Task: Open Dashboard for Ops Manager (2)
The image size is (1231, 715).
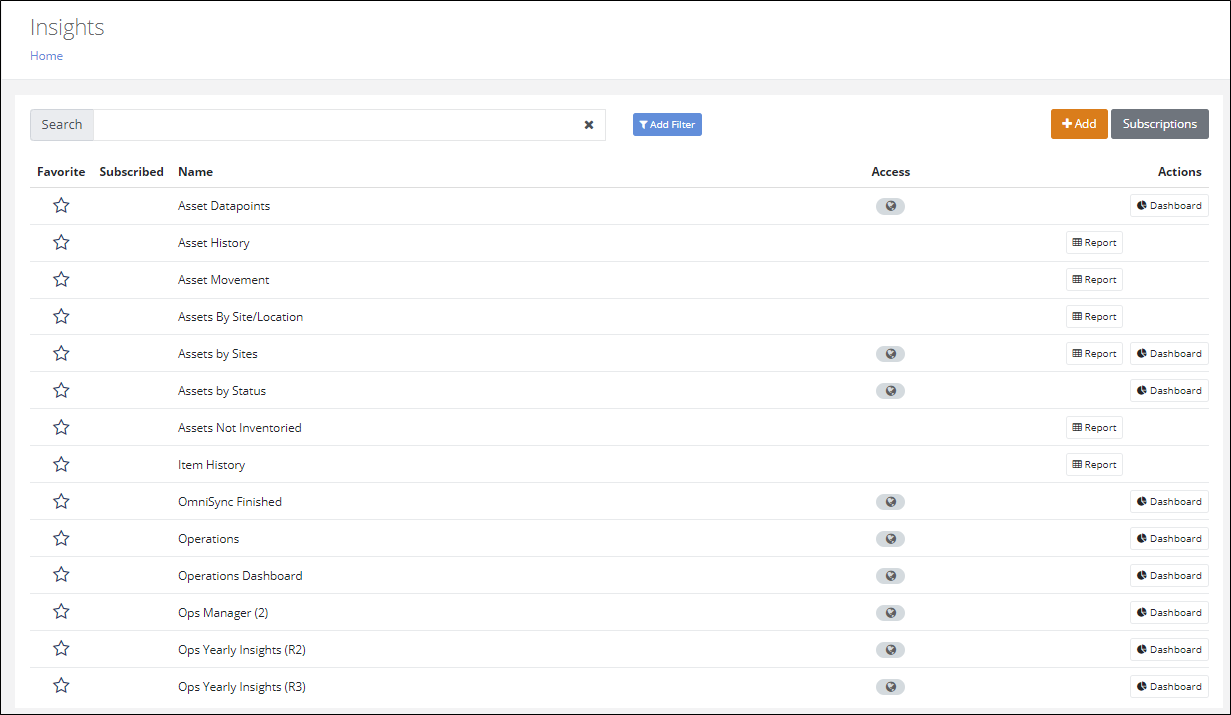Action: pyautogui.click(x=1169, y=613)
